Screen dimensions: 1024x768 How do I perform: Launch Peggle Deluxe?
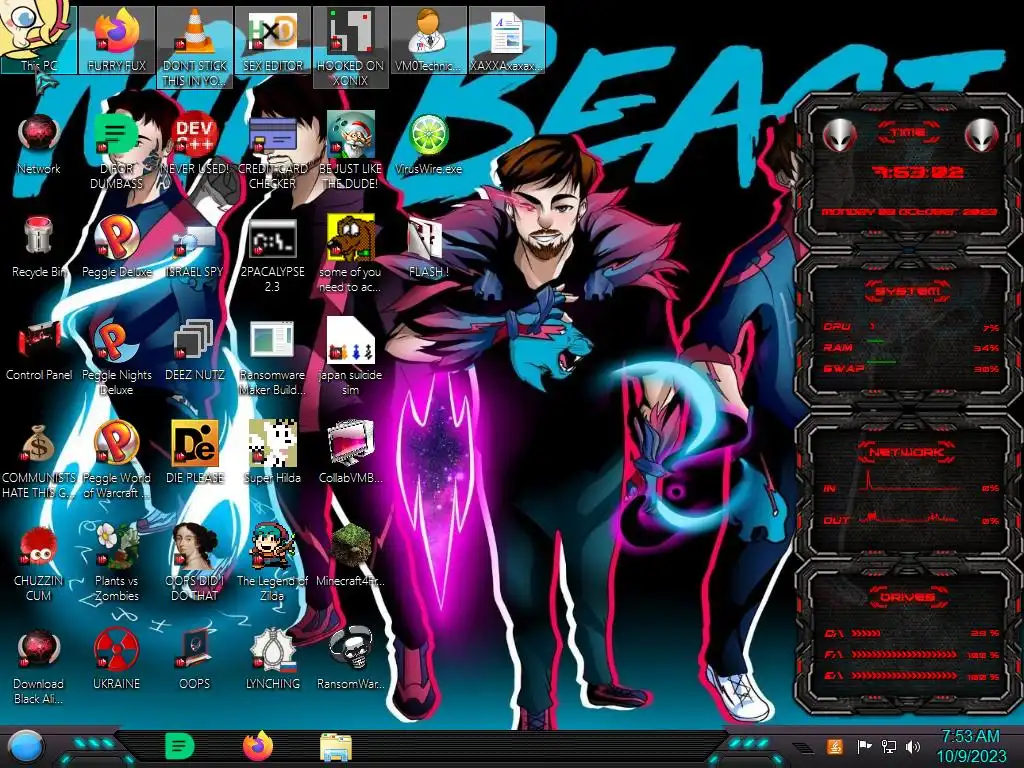point(117,247)
